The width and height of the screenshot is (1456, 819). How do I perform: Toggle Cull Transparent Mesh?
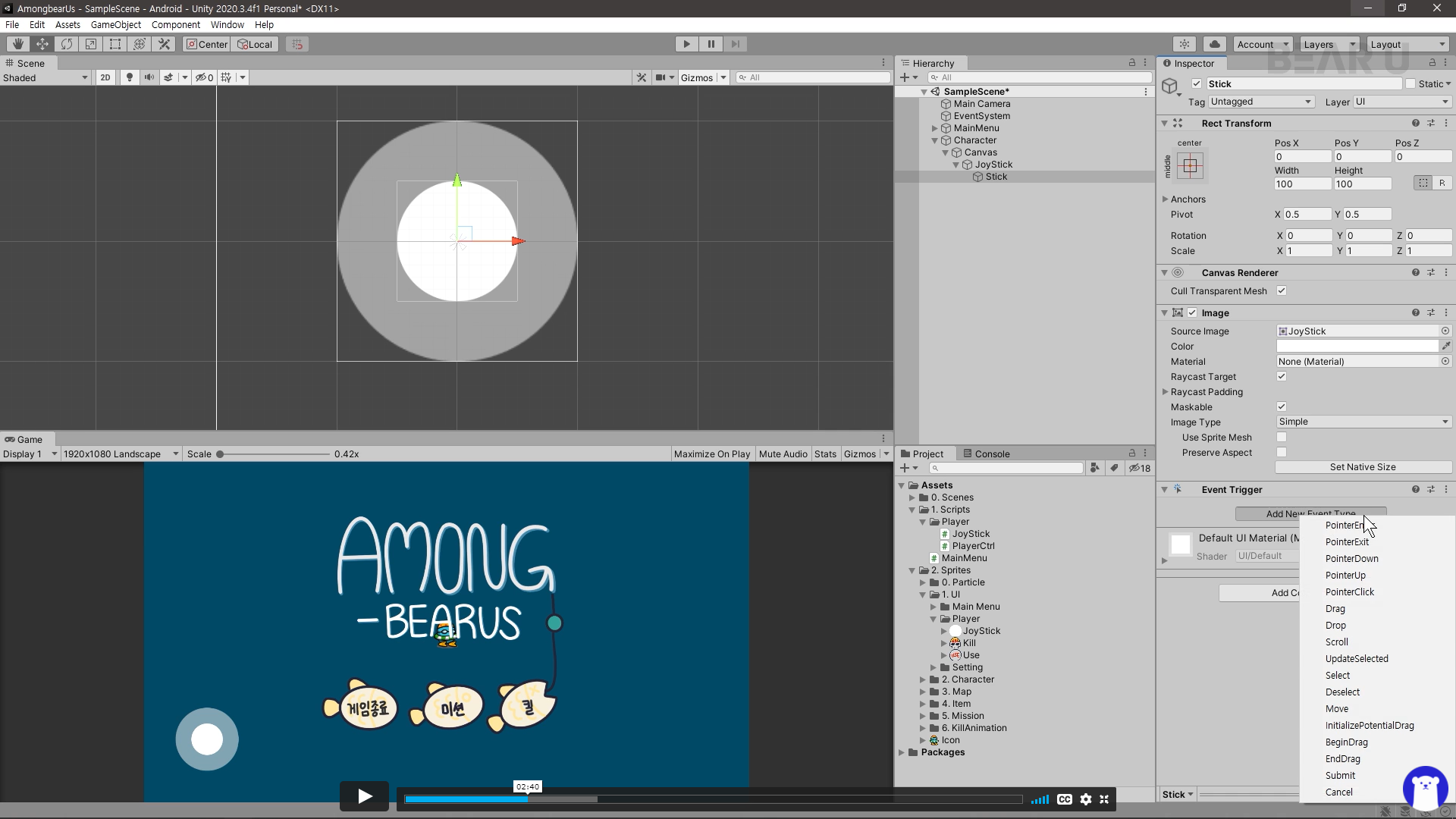(1282, 290)
